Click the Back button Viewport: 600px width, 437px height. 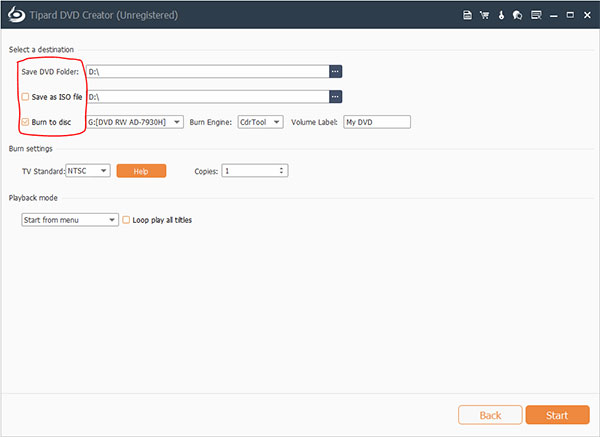pyautogui.click(x=490, y=415)
